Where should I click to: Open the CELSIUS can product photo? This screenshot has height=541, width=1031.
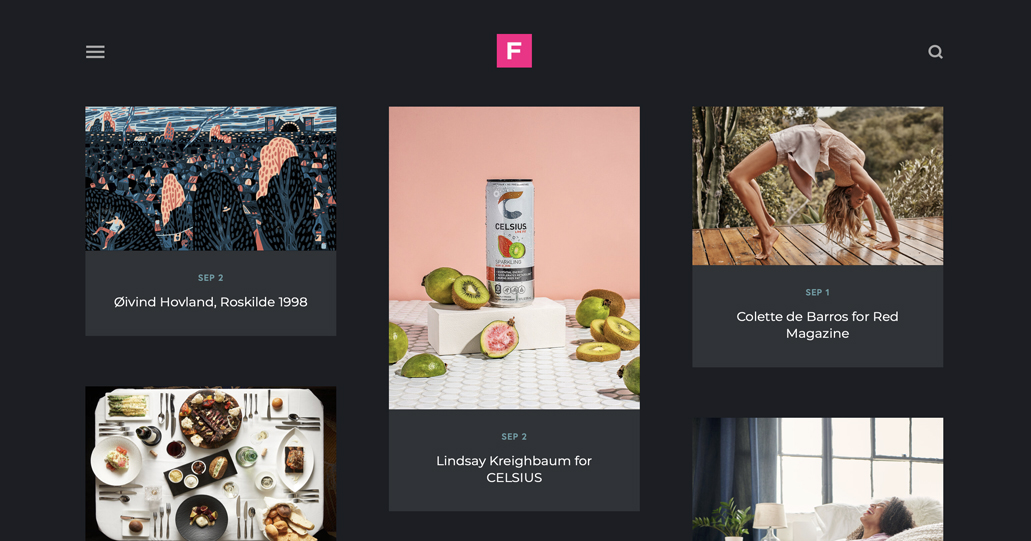click(514, 258)
